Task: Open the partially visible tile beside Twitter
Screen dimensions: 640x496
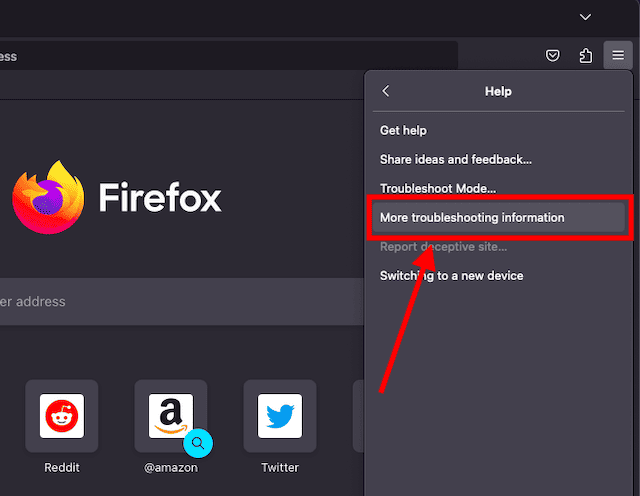Action: [359, 416]
